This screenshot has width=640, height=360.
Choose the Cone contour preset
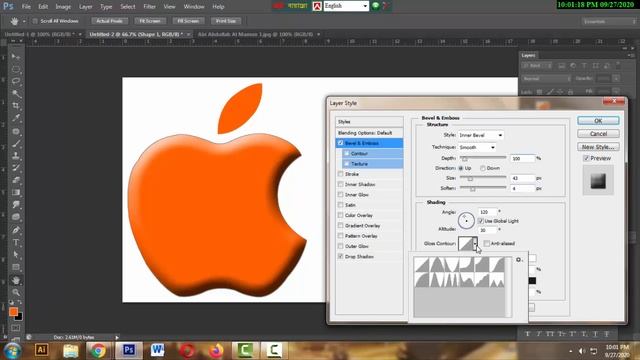point(437,264)
